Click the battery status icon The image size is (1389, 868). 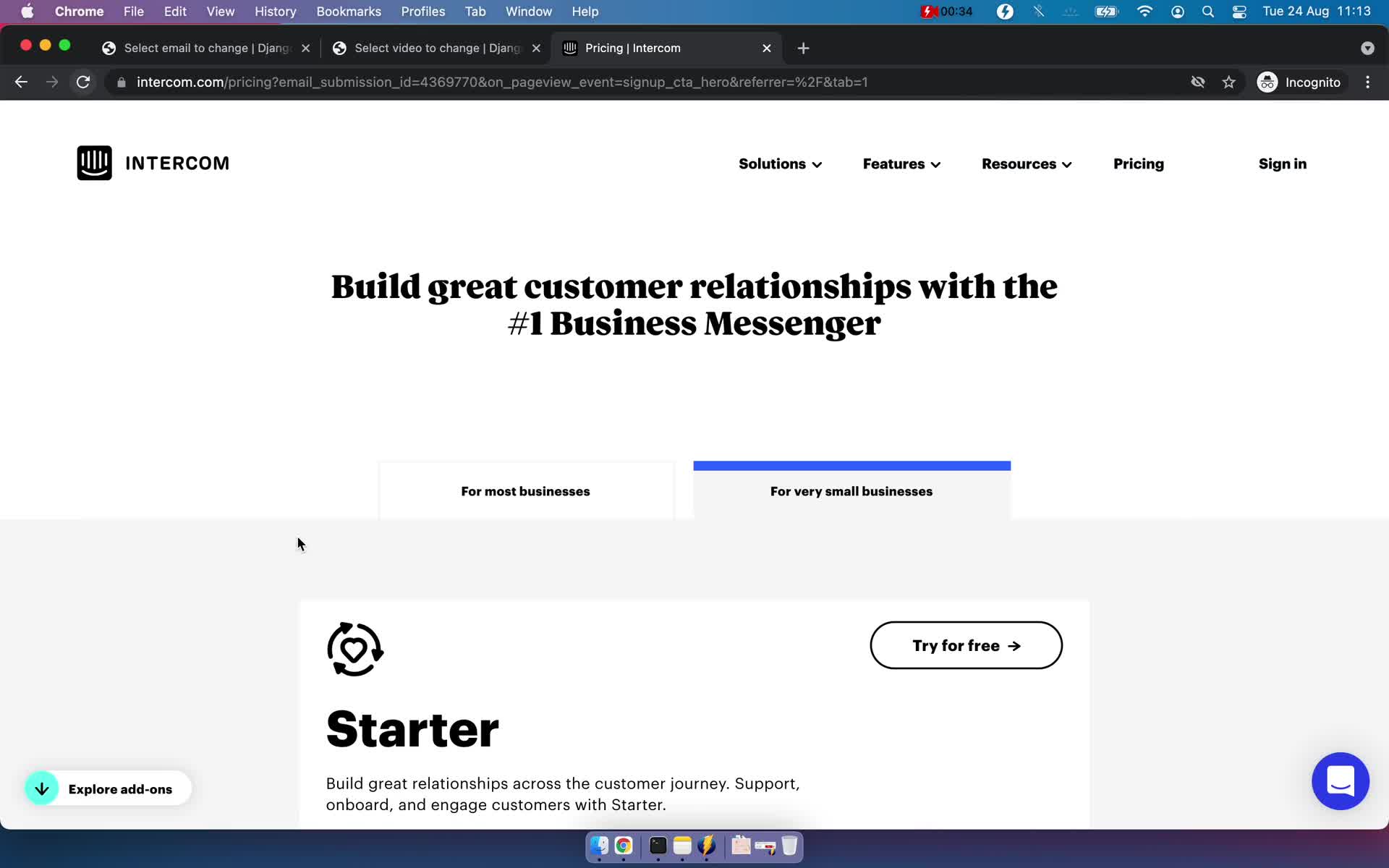pyautogui.click(x=1107, y=12)
